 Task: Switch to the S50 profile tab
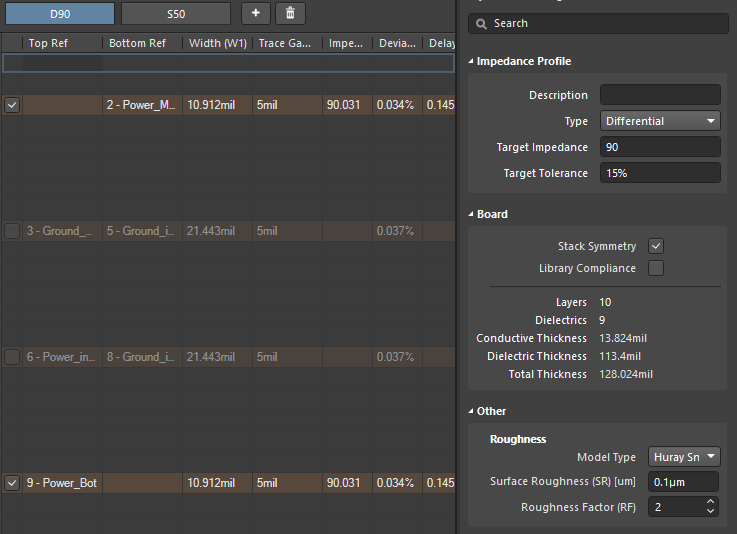[x=175, y=13]
